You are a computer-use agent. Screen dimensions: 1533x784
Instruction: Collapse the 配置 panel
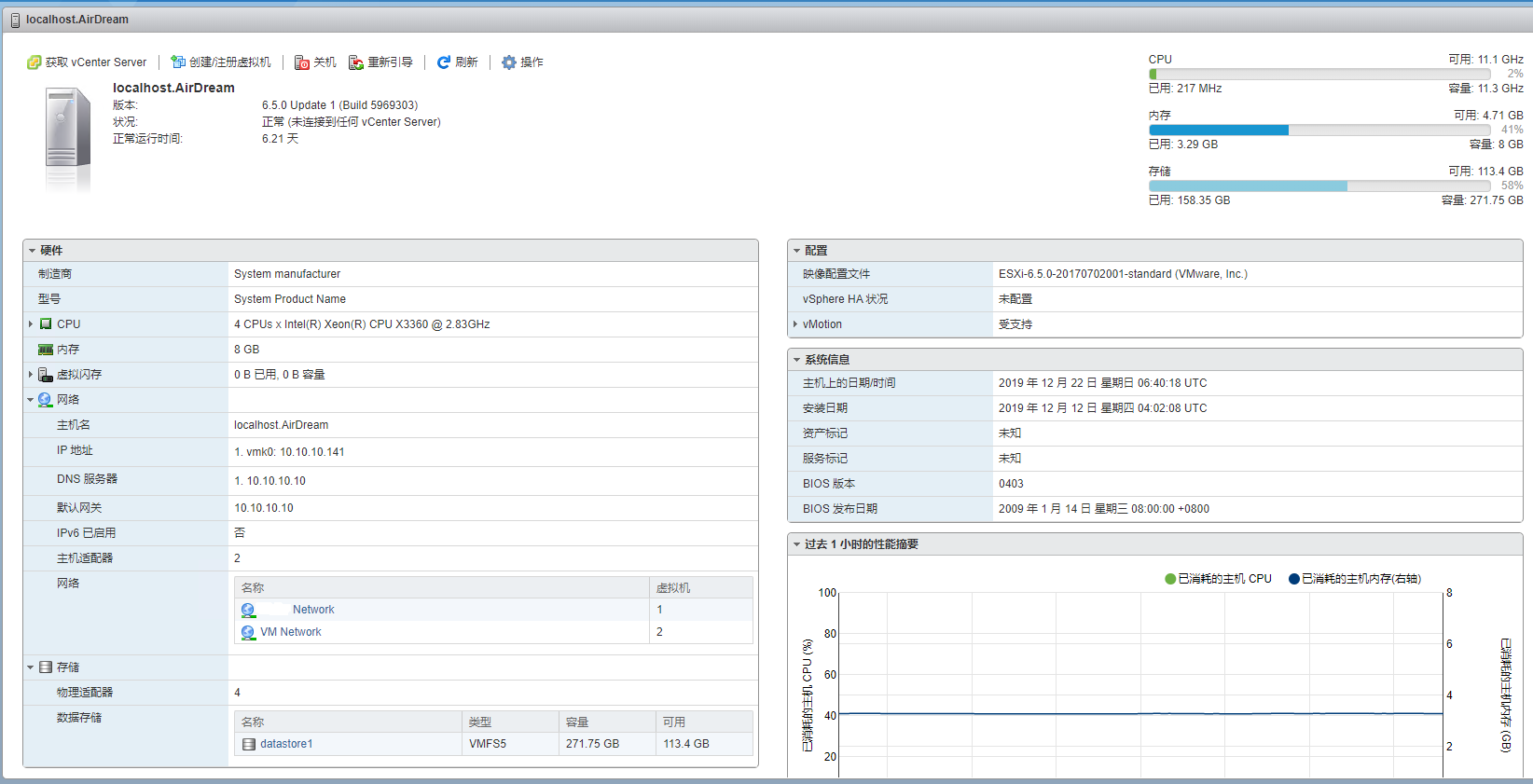[x=796, y=251]
